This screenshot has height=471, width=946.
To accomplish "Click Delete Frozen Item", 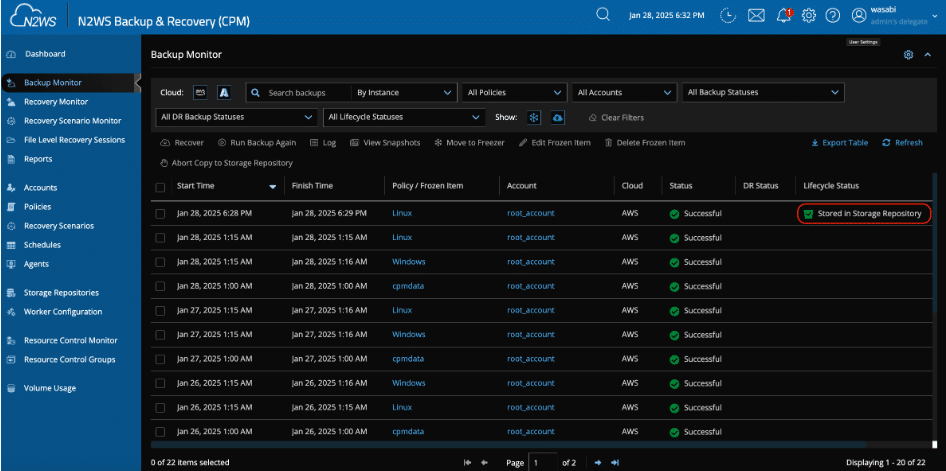I will pyautogui.click(x=645, y=143).
